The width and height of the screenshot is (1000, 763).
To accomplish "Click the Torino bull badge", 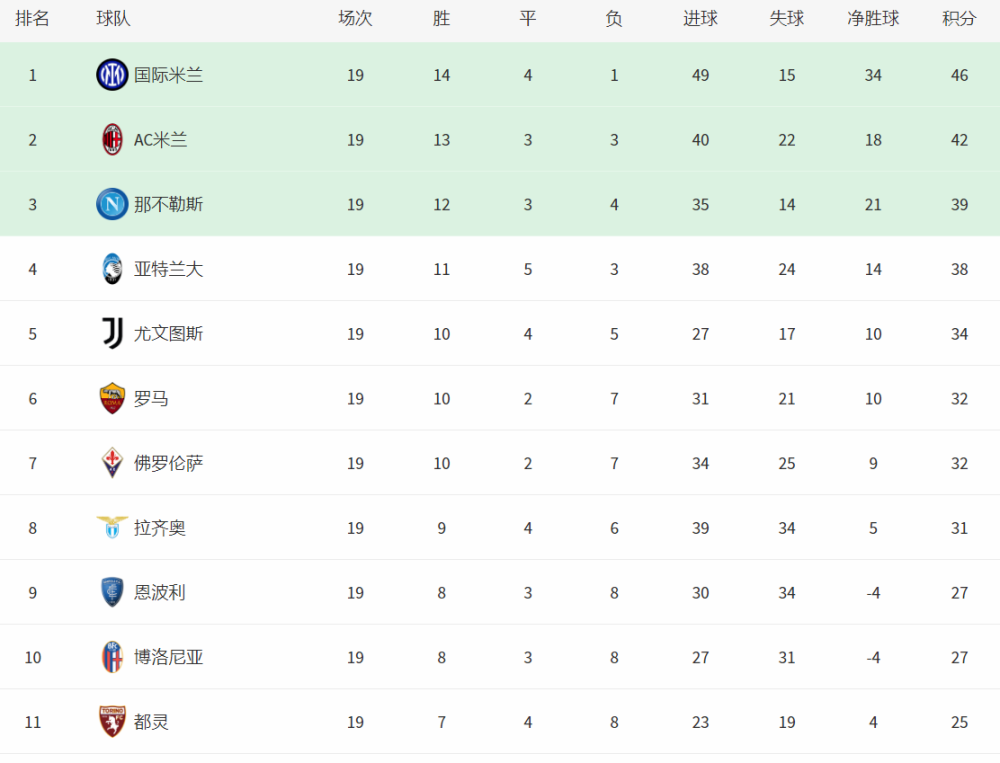I will point(112,722).
